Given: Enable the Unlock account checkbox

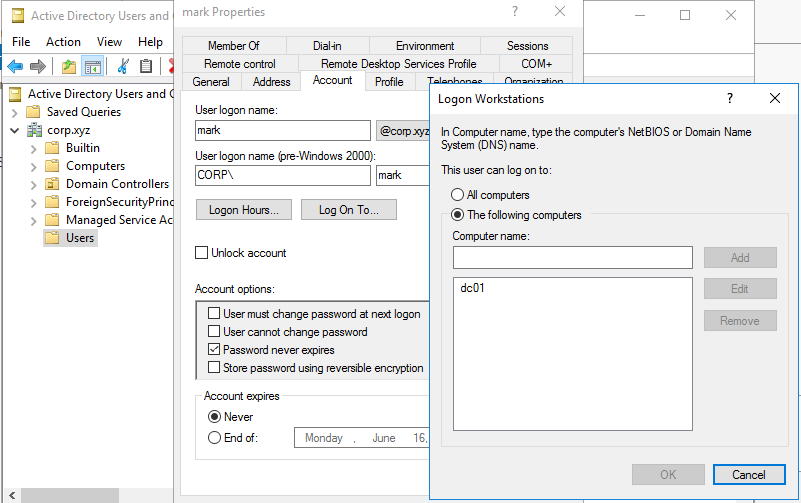Looking at the screenshot, I should point(202,253).
